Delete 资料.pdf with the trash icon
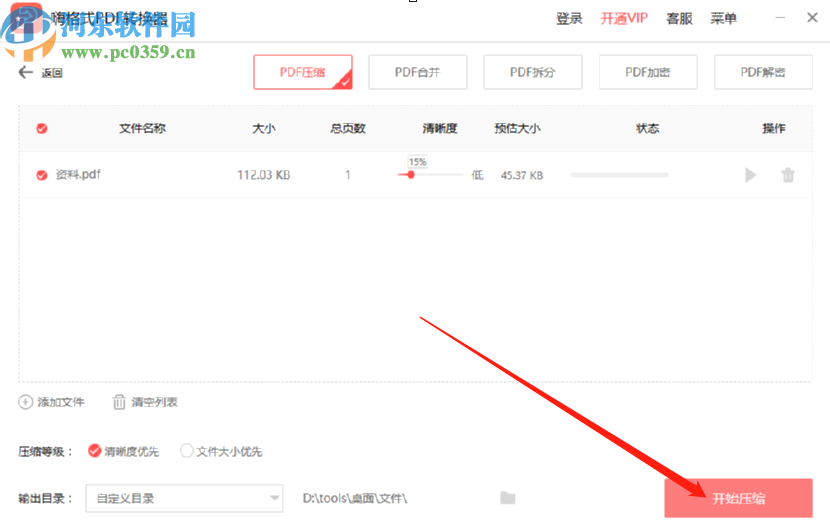Viewport: 830px width, 531px height. 788,175
